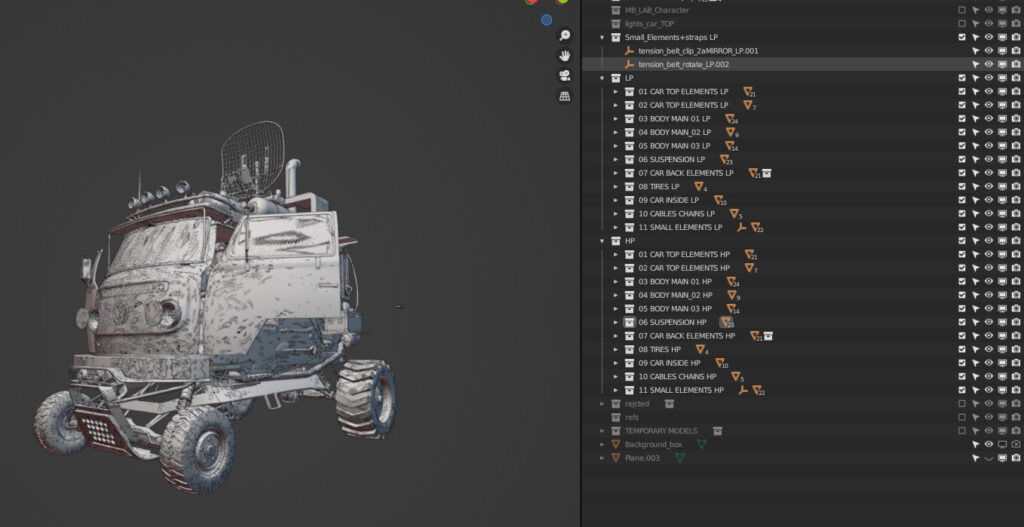
Task: Toggle camera view with the camera gizmo
Action: click(x=565, y=76)
